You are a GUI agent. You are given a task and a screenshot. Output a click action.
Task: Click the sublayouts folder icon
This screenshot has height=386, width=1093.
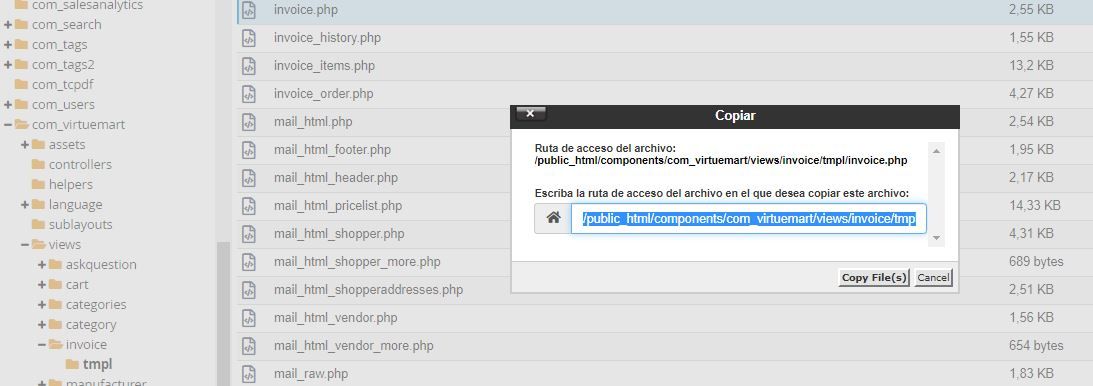tap(38, 224)
